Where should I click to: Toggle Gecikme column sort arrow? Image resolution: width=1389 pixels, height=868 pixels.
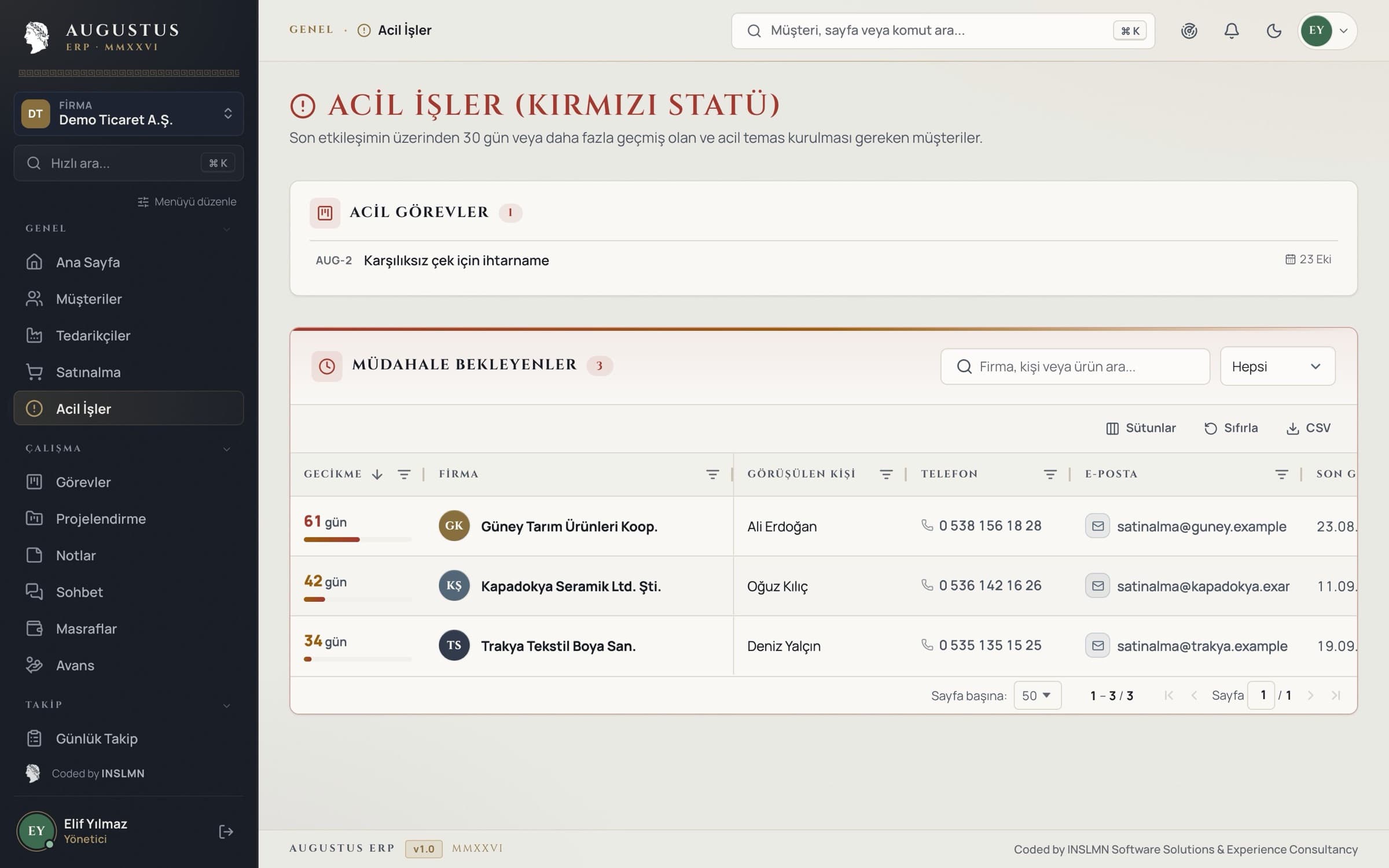[x=377, y=475]
